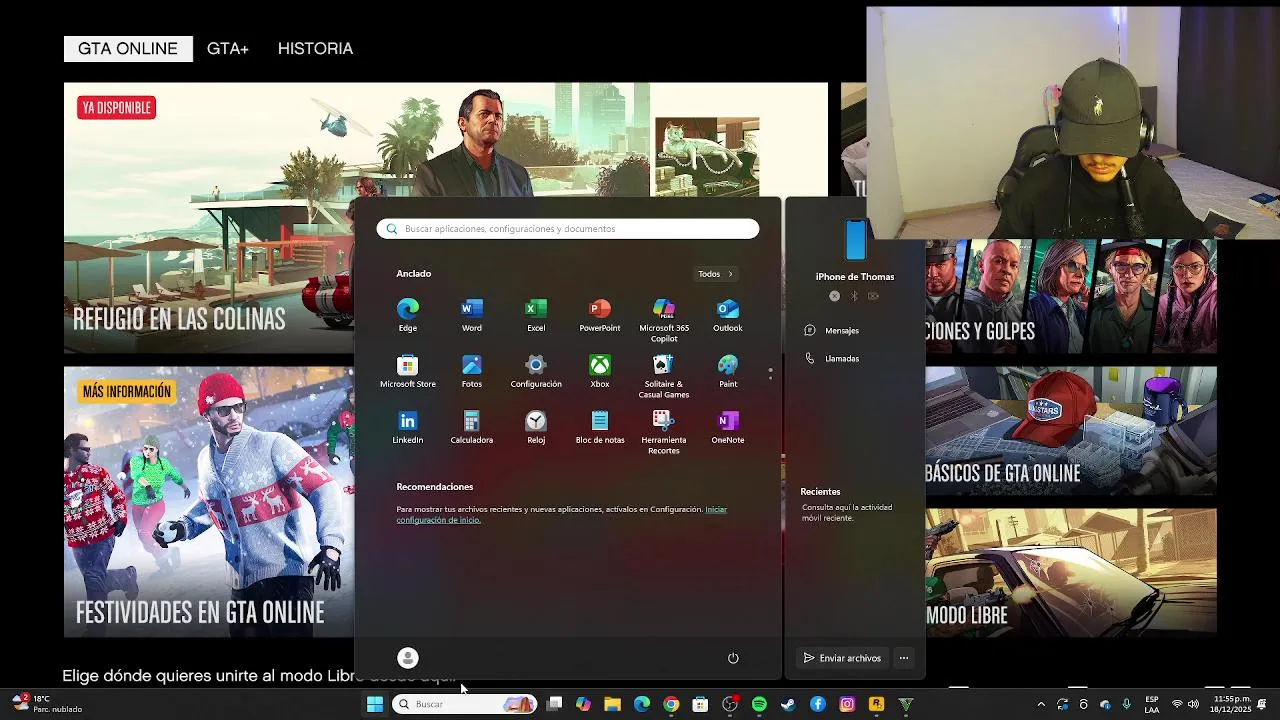Open Festividades en GTA Online card
The width and height of the screenshot is (1280, 720).
209,502
